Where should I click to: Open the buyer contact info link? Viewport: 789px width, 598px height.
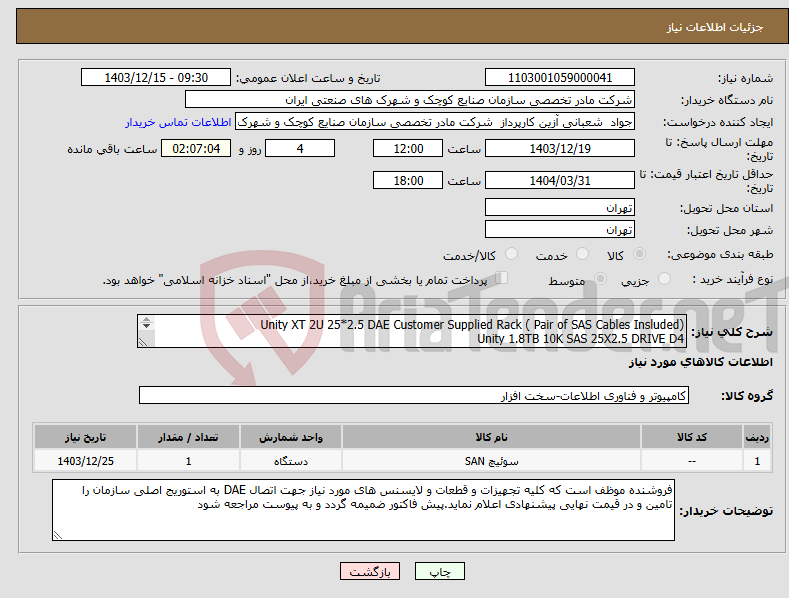178,122
